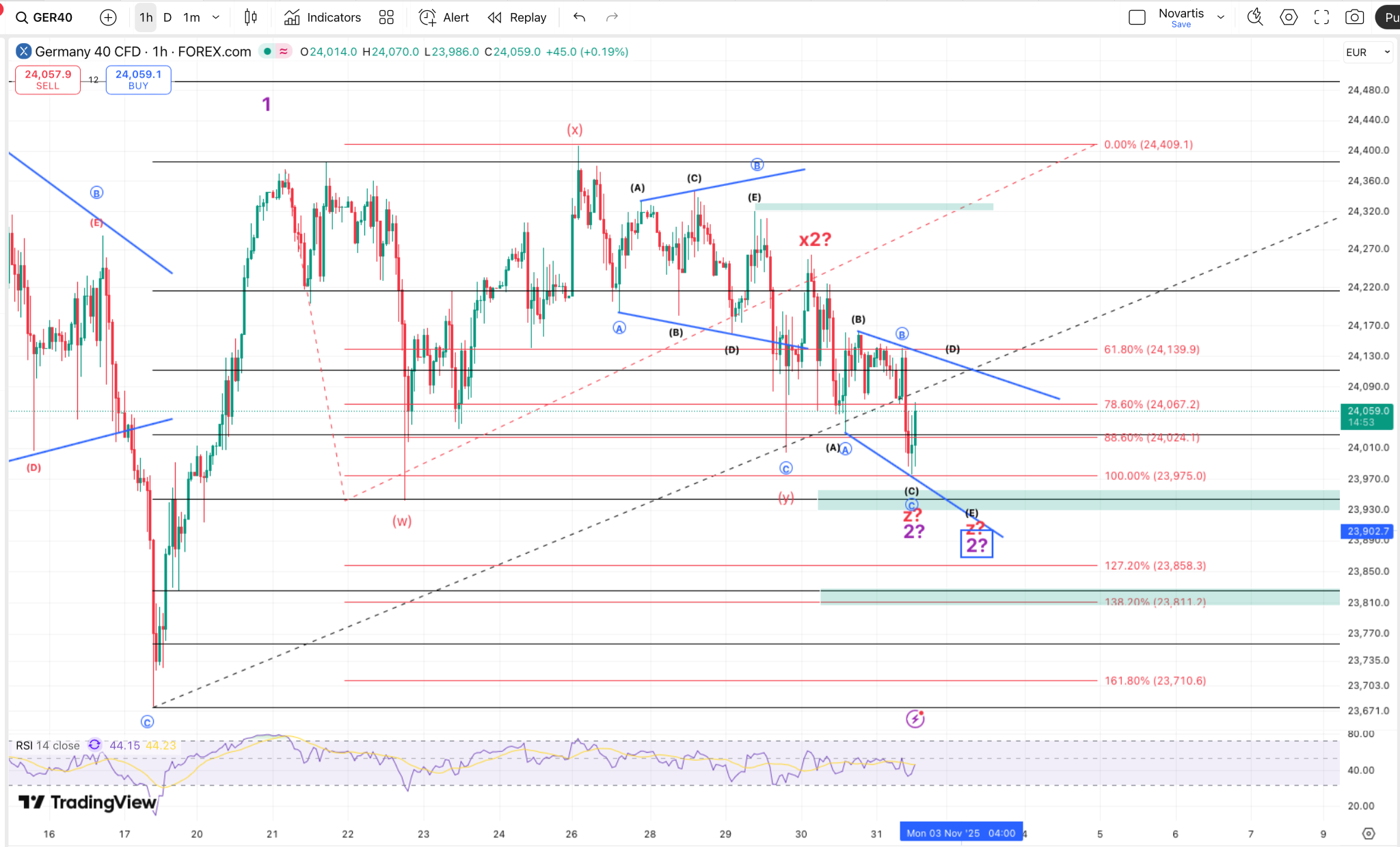
Task: Click the 24,057.9 SELL button
Action: click(x=48, y=79)
